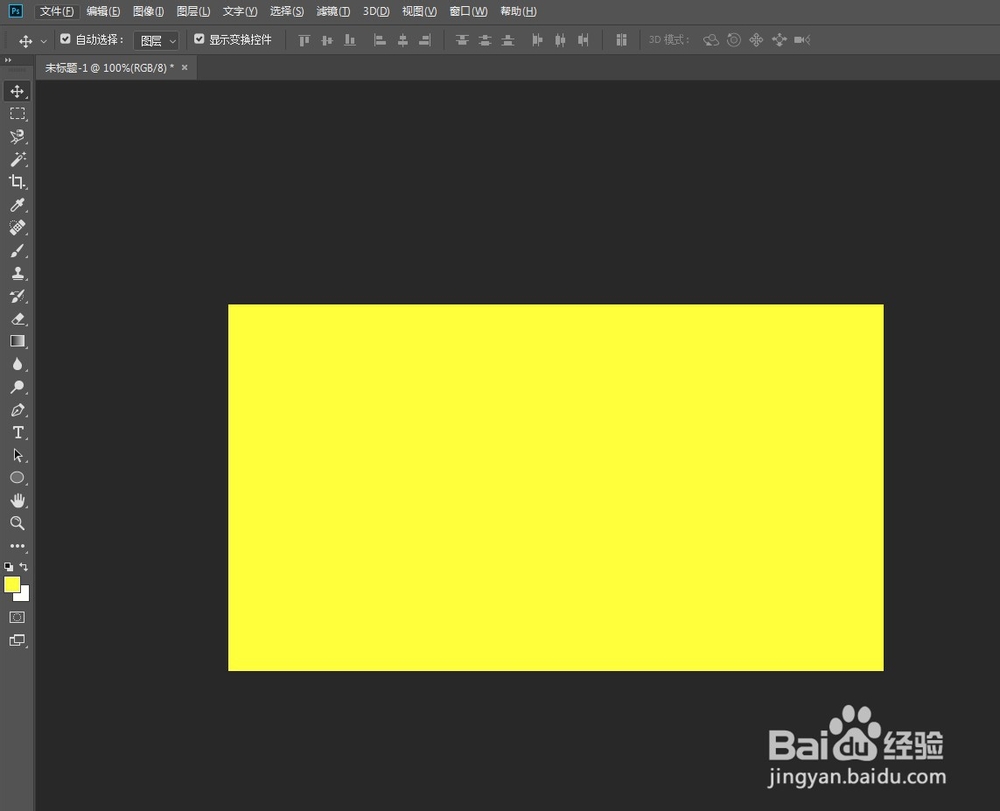Open the 选择(S) menu
1000x811 pixels.
(286, 11)
